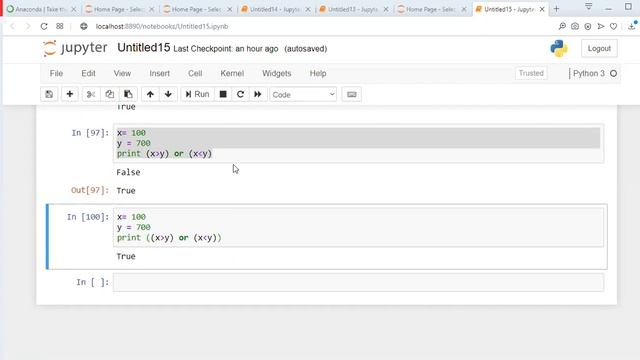Open the Widgets menu
Viewport: 640px width, 360px height.
pos(276,73)
